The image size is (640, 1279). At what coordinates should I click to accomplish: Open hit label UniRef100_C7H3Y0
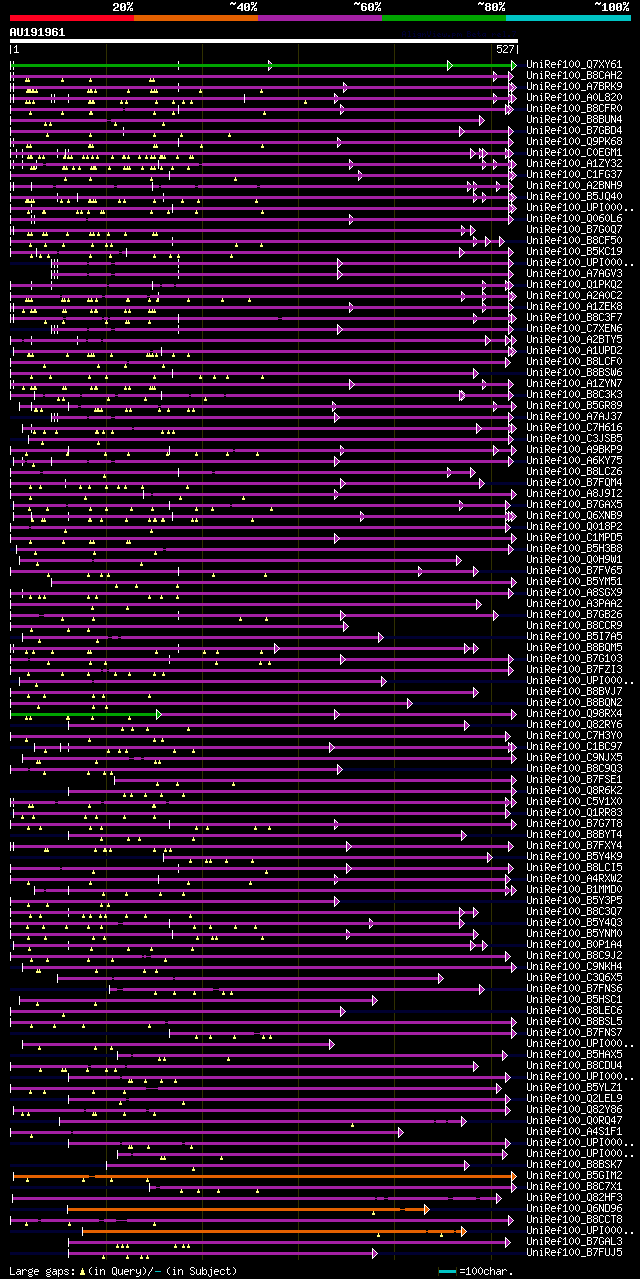[573, 736]
